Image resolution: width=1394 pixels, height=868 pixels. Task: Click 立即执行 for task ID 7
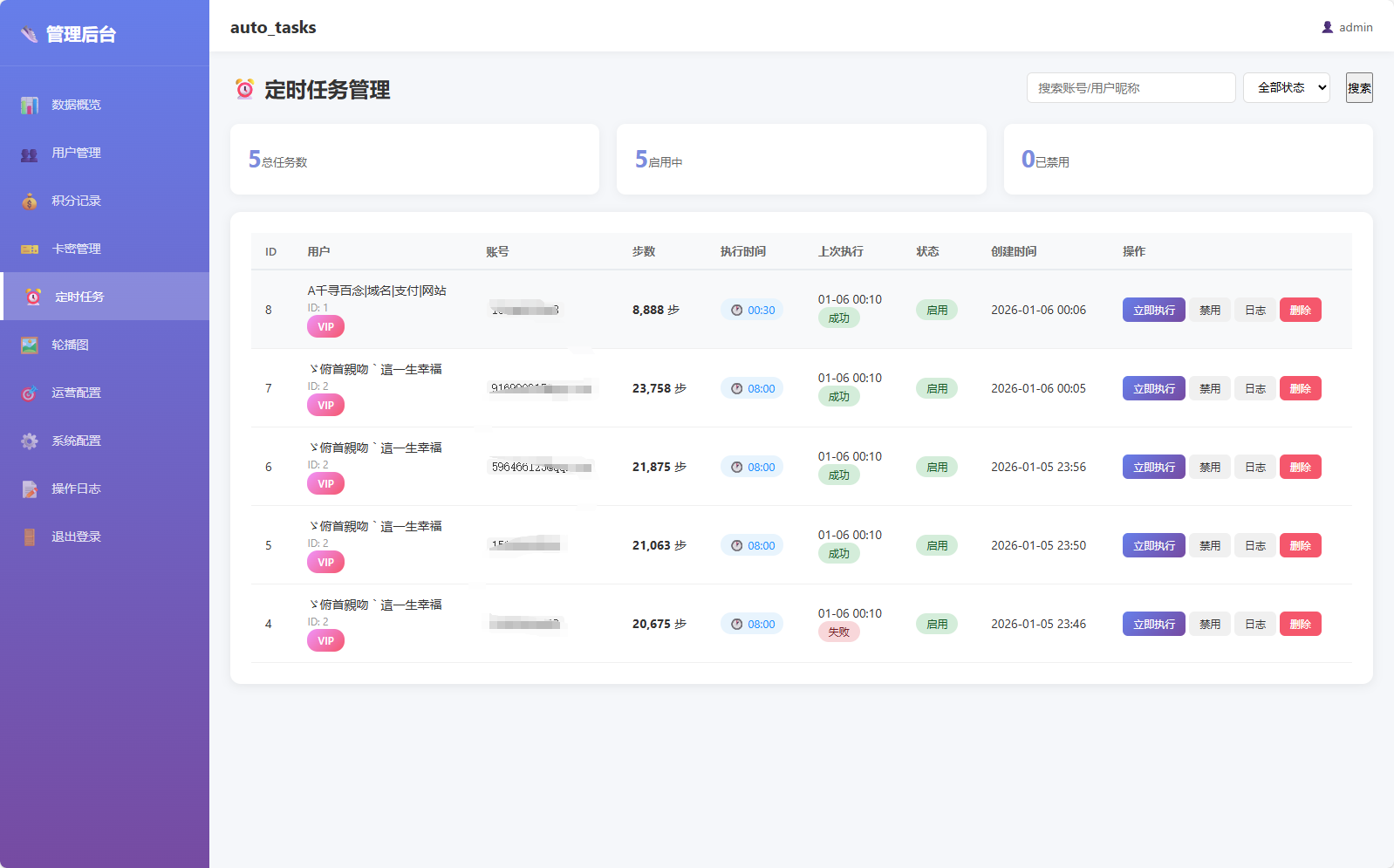coord(1153,388)
